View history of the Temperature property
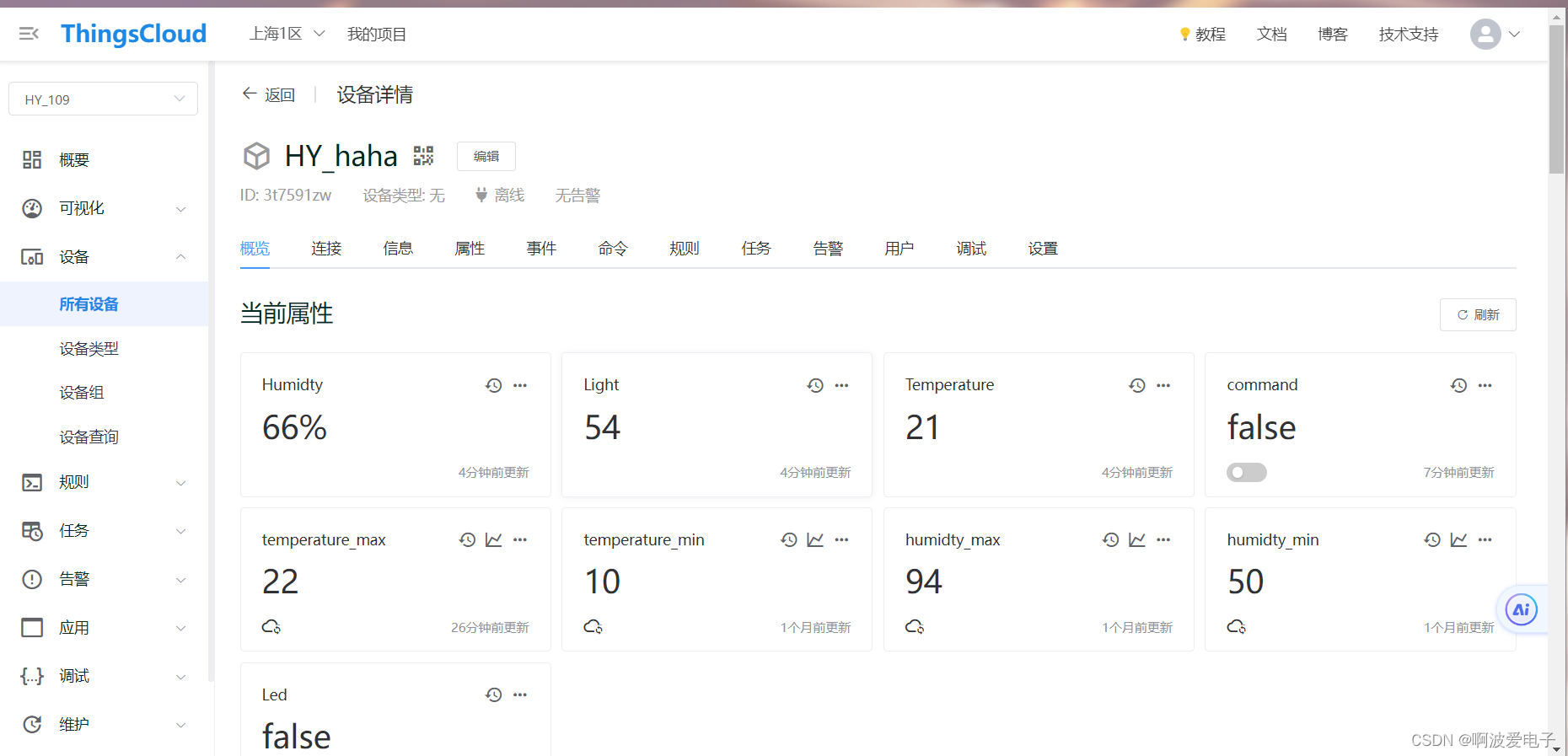Viewport: 1568px width, 756px height. click(1137, 385)
